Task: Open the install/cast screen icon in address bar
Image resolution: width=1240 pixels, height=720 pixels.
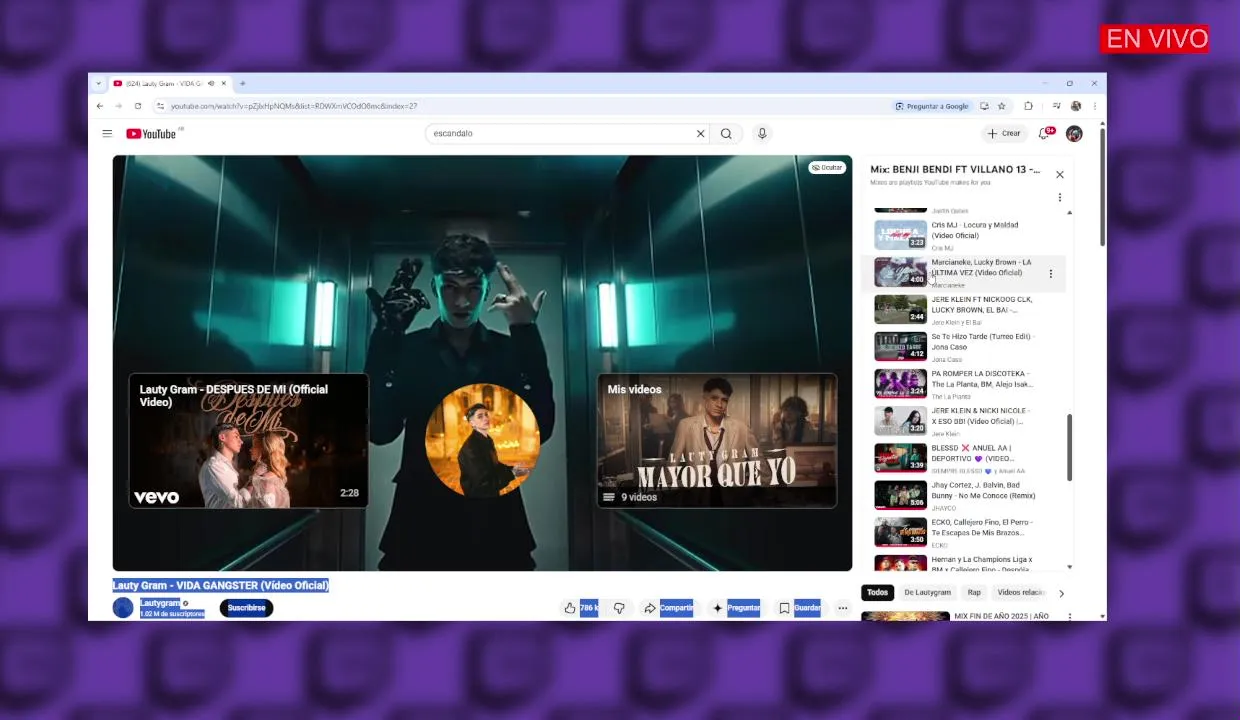Action: (x=984, y=106)
